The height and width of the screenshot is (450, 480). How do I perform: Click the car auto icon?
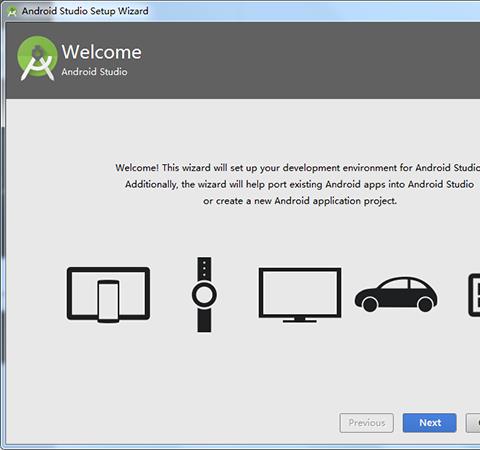point(396,294)
